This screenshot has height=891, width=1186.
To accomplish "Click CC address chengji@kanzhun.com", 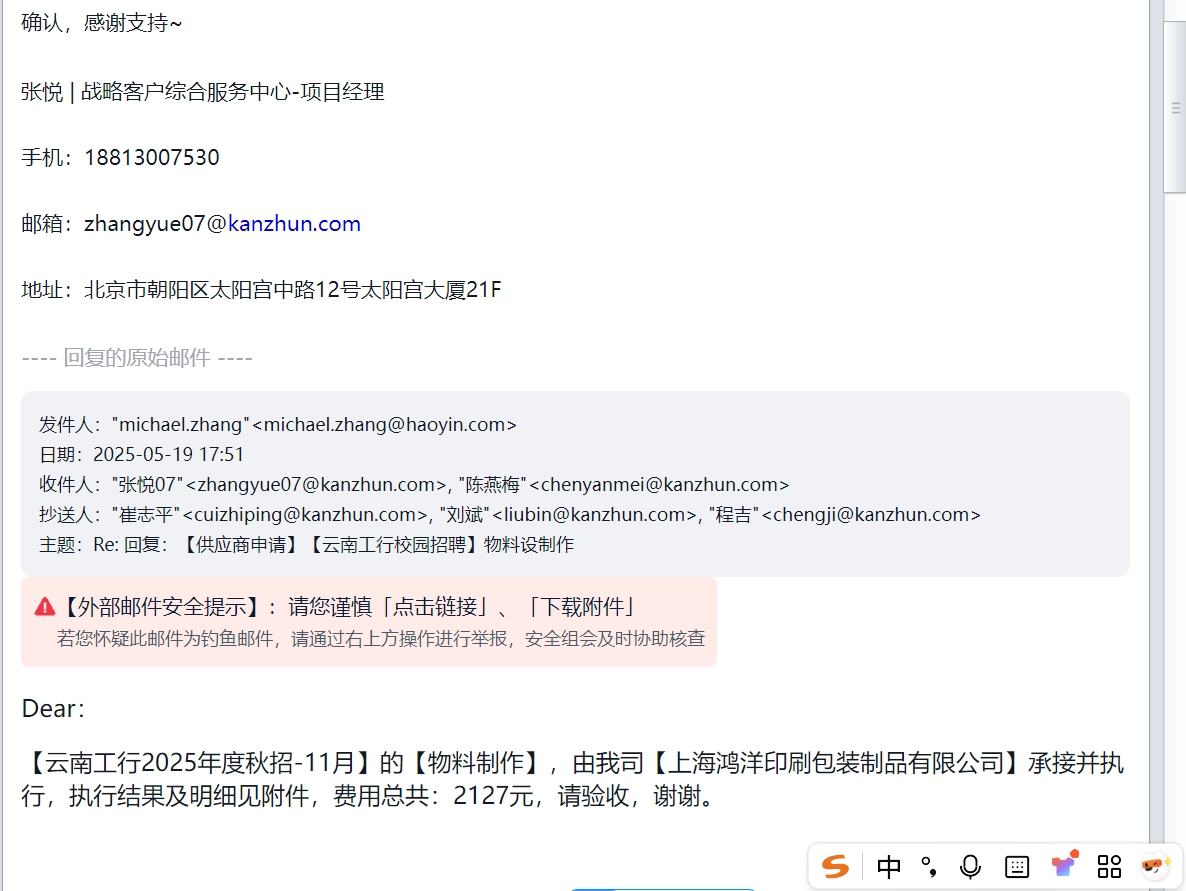I will click(871, 515).
